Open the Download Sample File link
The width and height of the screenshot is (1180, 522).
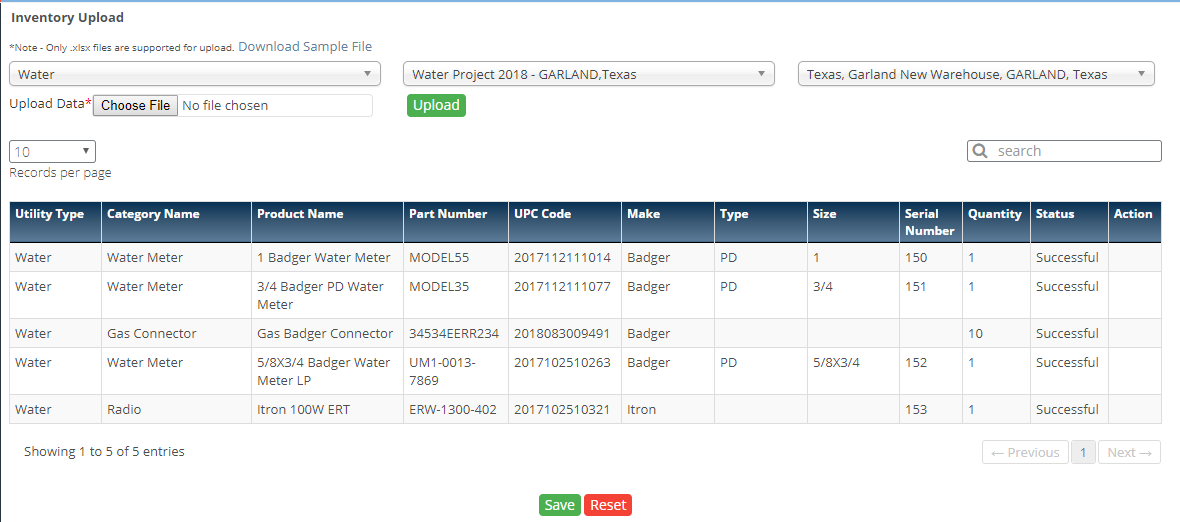(305, 47)
